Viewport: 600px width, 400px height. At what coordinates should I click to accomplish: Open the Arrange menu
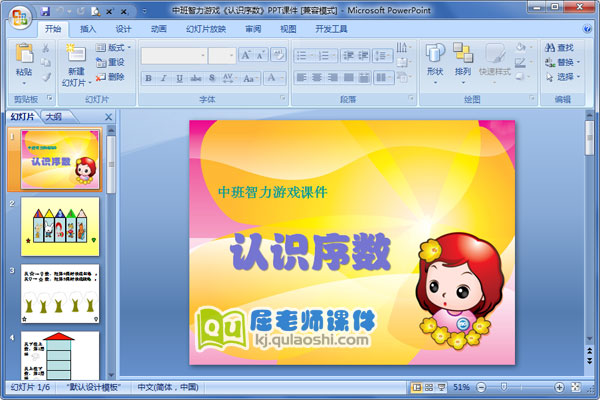463,63
